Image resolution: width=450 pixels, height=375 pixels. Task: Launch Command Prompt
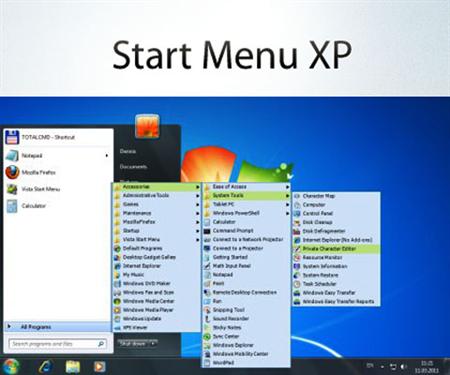pos(247,231)
